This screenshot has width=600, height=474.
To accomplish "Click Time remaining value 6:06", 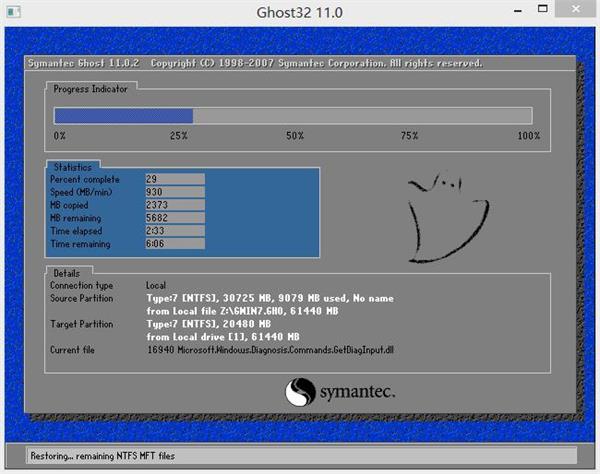I will tap(175, 244).
